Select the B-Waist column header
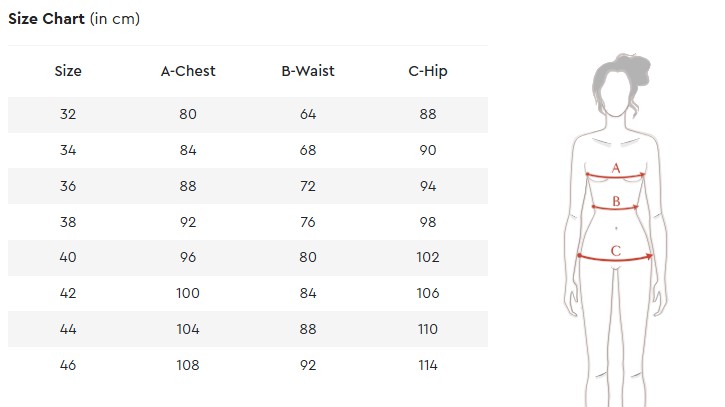 (x=308, y=71)
